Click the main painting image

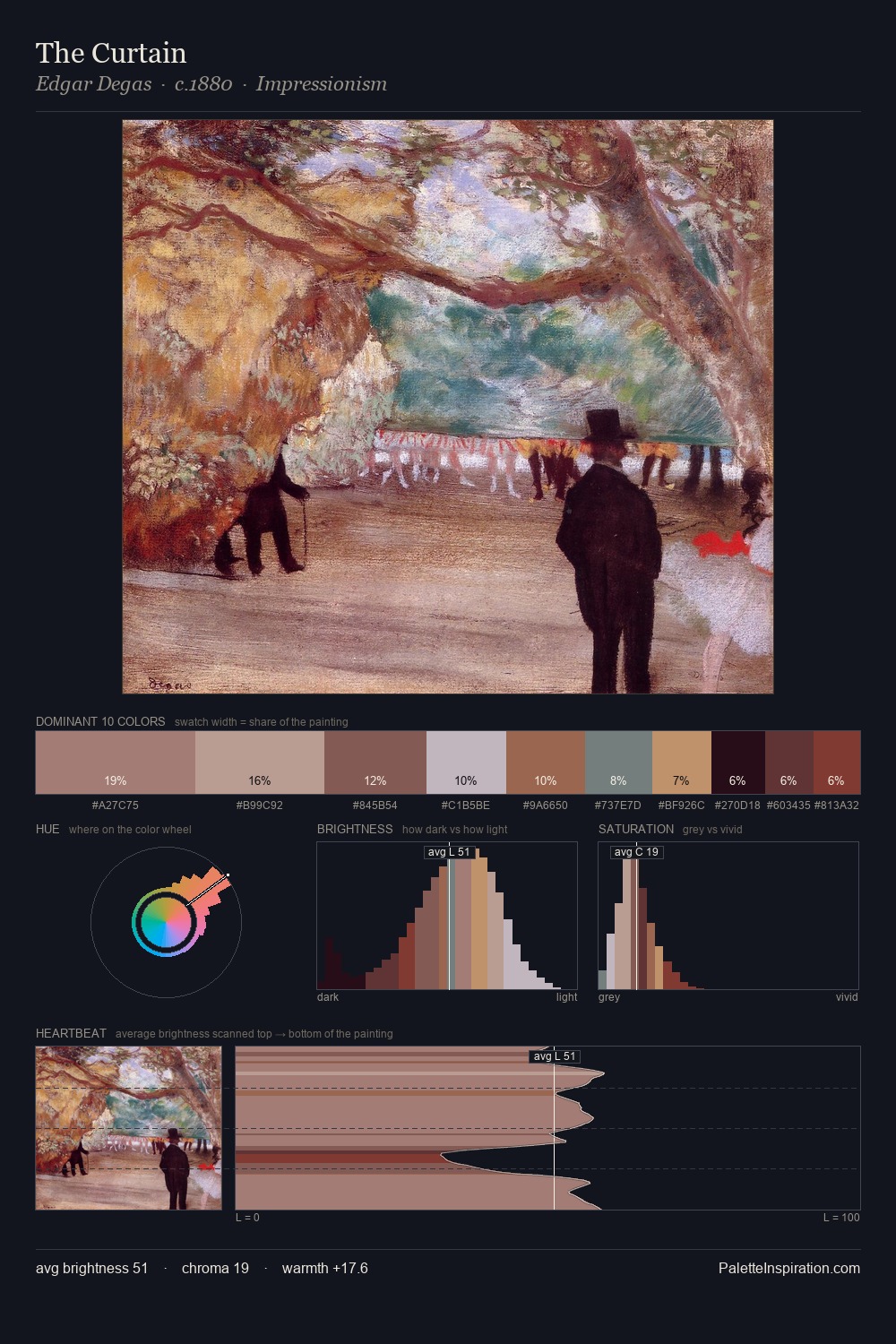[x=448, y=407]
